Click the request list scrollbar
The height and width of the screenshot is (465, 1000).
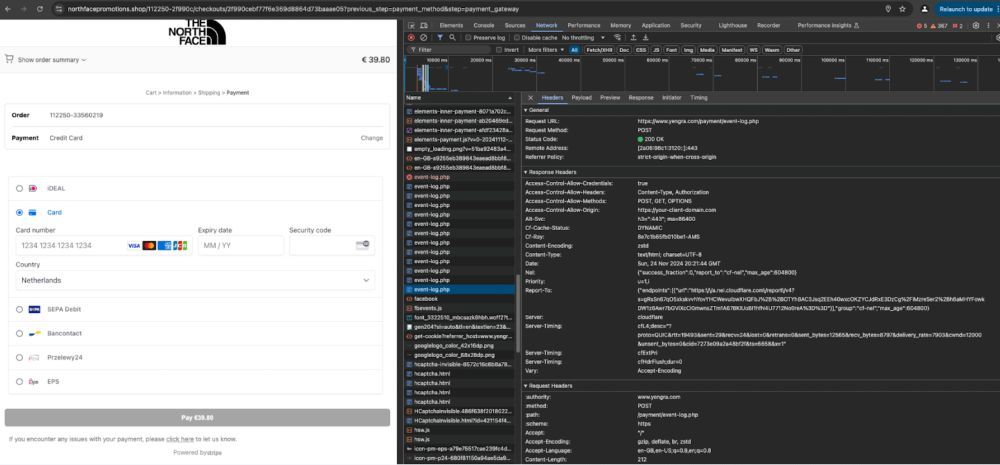[x=518, y=313]
